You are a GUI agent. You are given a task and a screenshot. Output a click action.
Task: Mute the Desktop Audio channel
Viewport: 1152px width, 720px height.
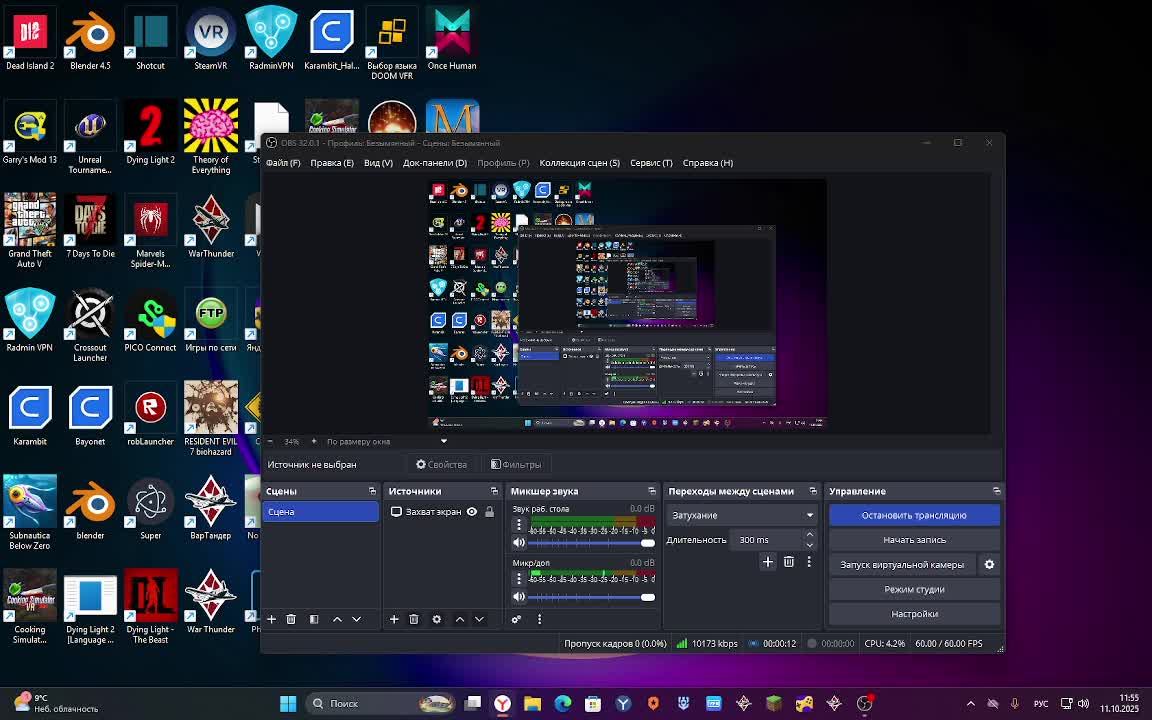[x=518, y=543]
